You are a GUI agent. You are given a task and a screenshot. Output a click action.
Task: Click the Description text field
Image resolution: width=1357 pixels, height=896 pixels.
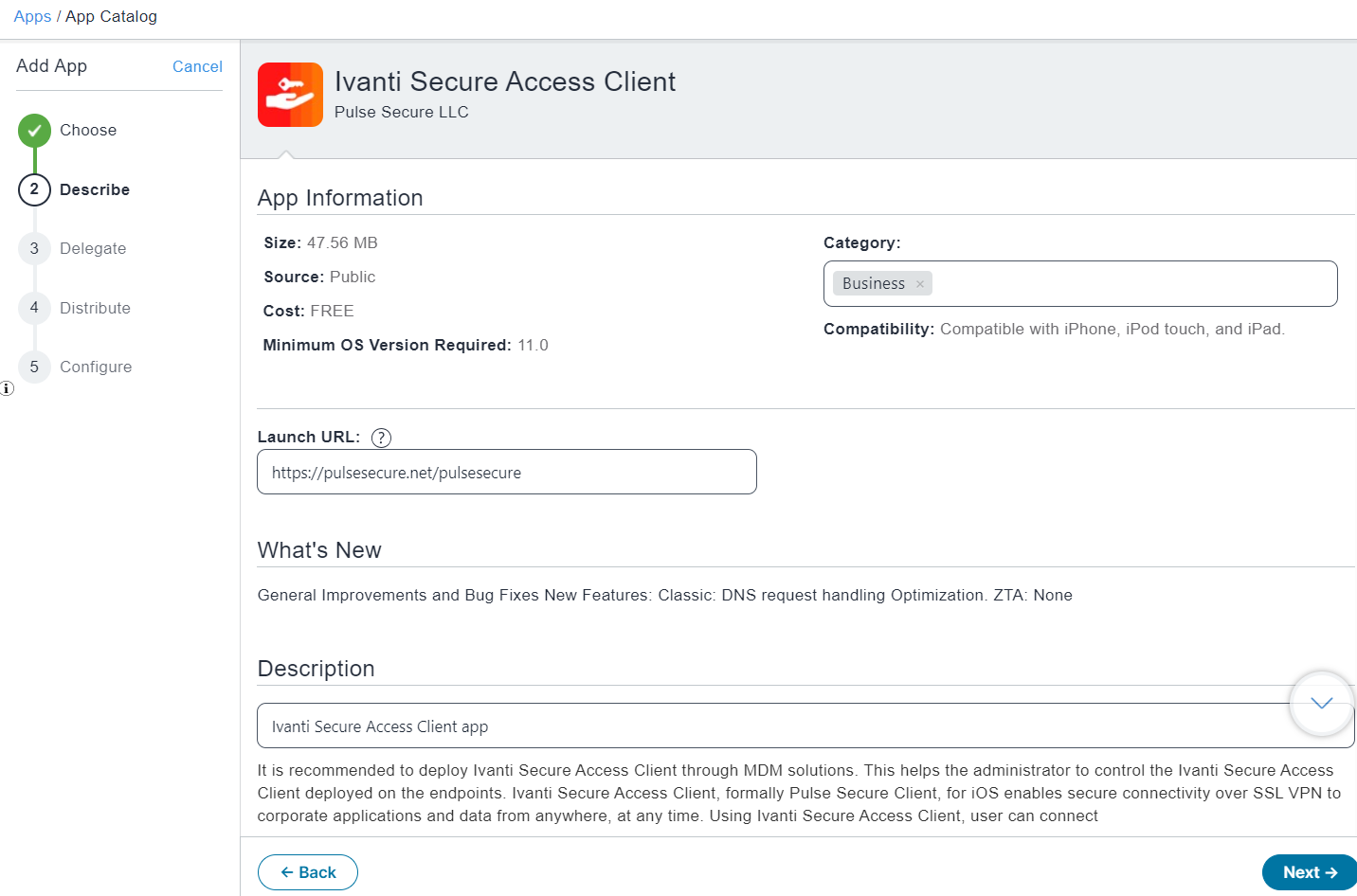pyautogui.click(x=805, y=726)
